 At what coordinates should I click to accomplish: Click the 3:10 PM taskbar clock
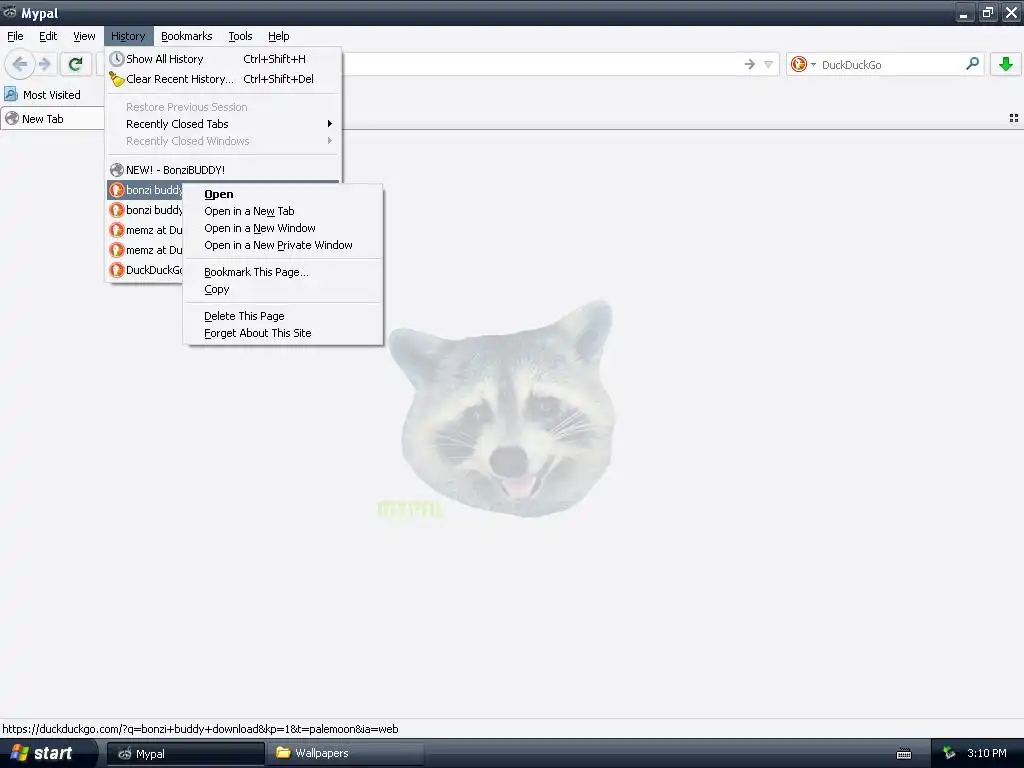pos(987,753)
